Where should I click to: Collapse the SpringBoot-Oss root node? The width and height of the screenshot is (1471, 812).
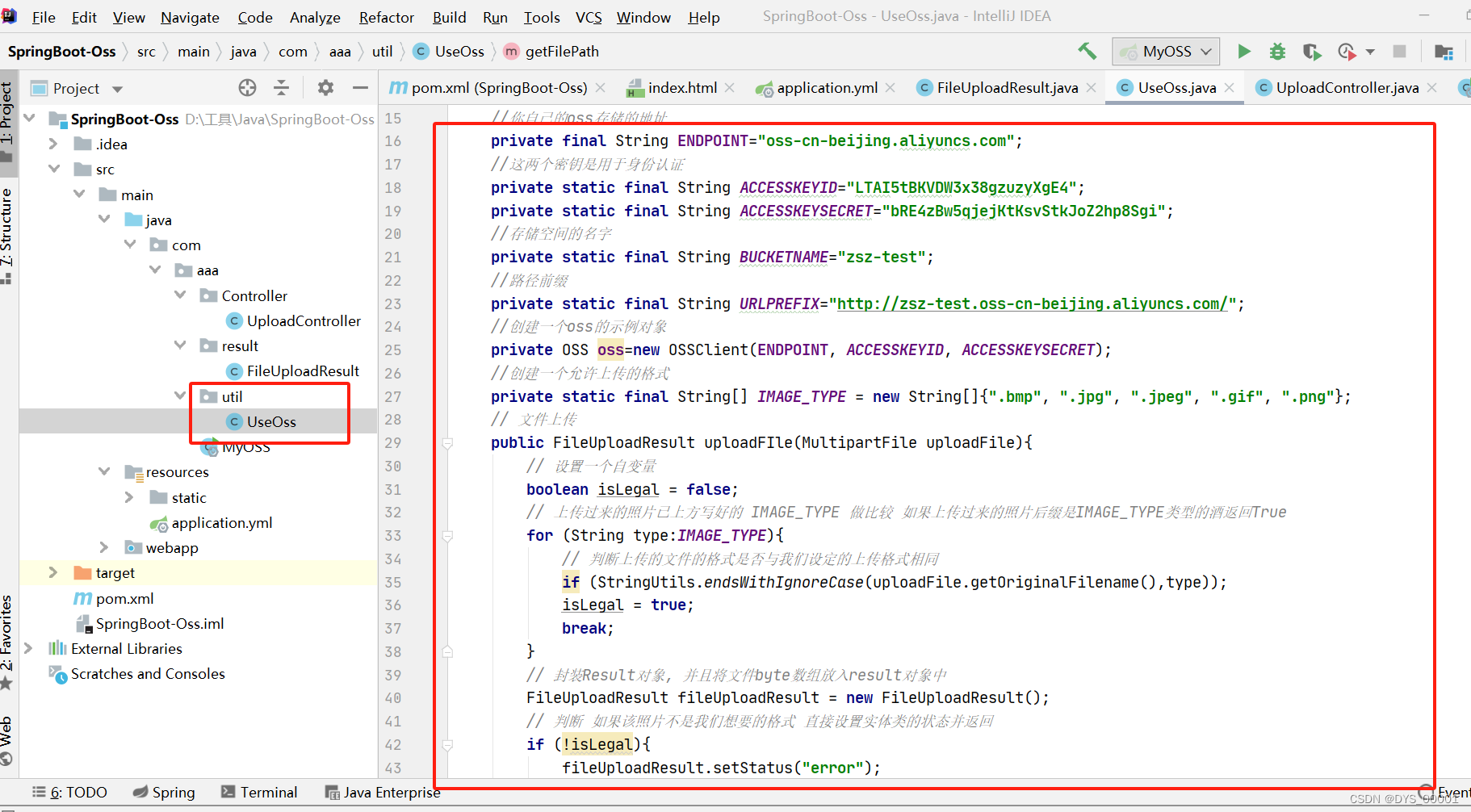coord(30,119)
